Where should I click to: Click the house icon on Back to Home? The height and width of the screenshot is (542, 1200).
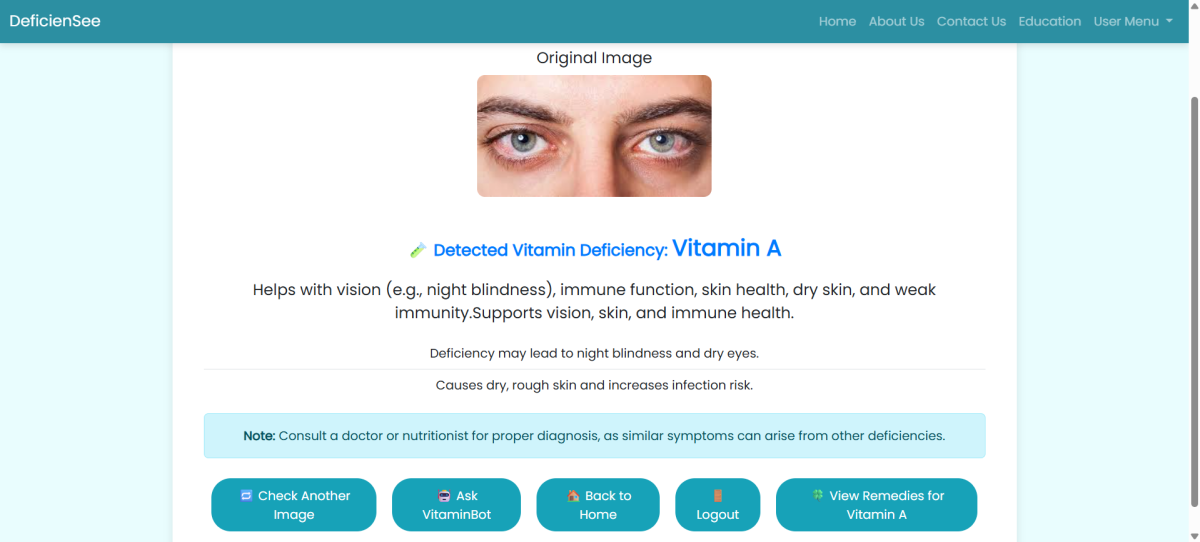pyautogui.click(x=573, y=495)
